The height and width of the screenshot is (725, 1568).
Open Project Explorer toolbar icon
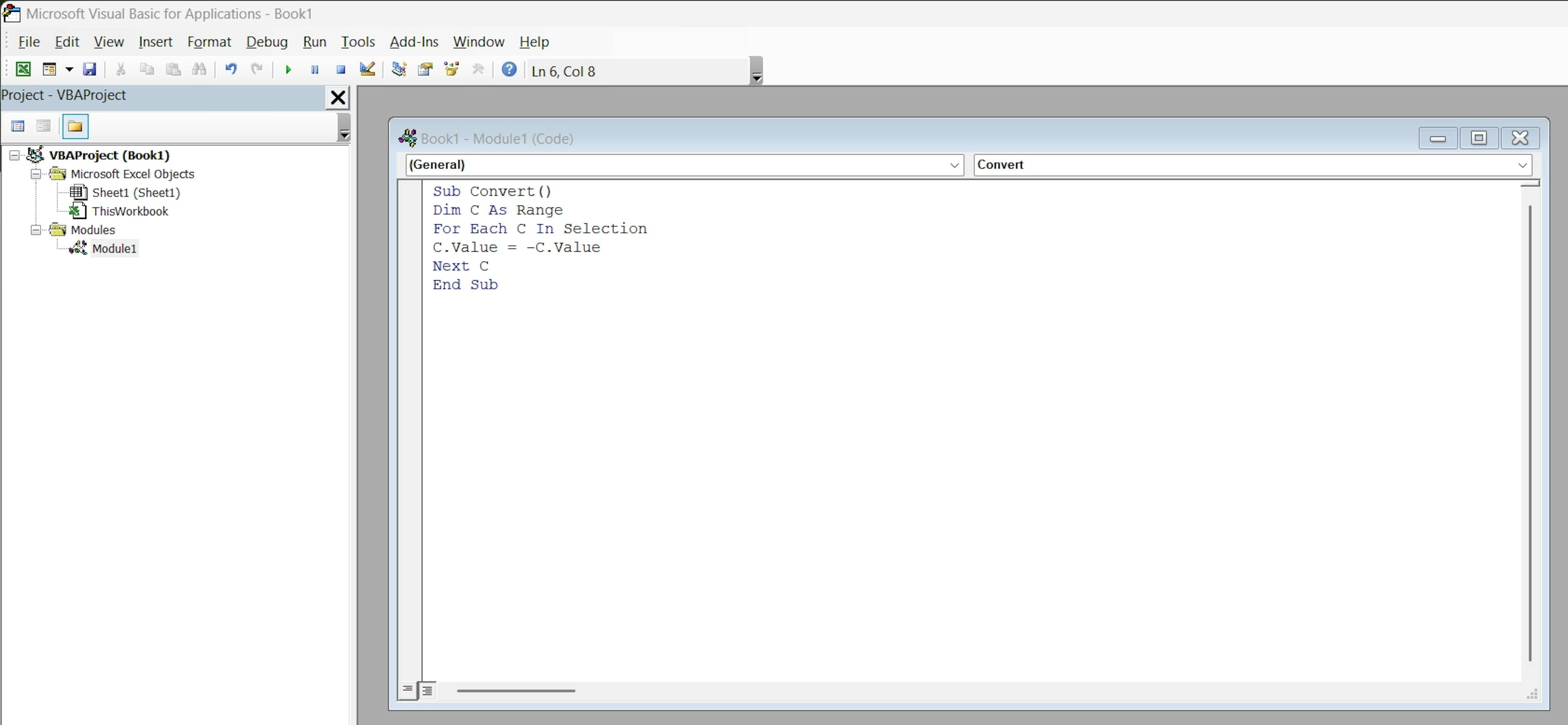(x=399, y=69)
